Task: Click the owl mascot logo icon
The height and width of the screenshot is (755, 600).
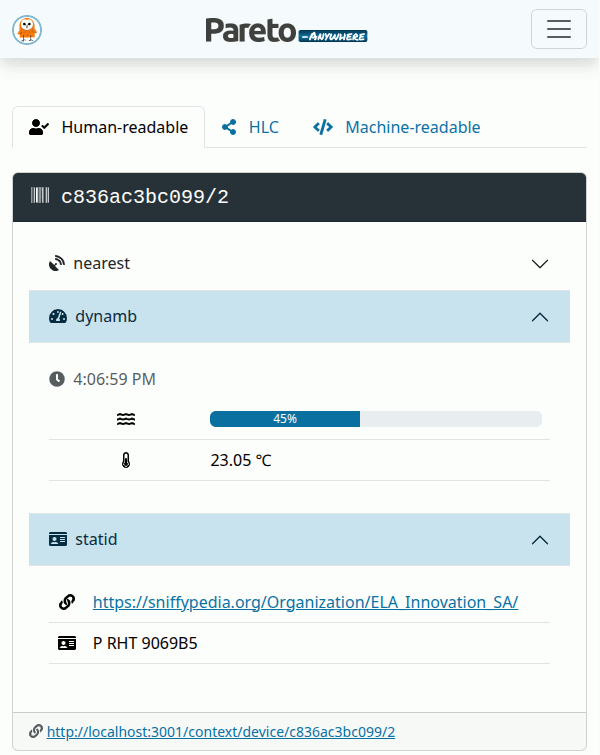Action: (27, 29)
